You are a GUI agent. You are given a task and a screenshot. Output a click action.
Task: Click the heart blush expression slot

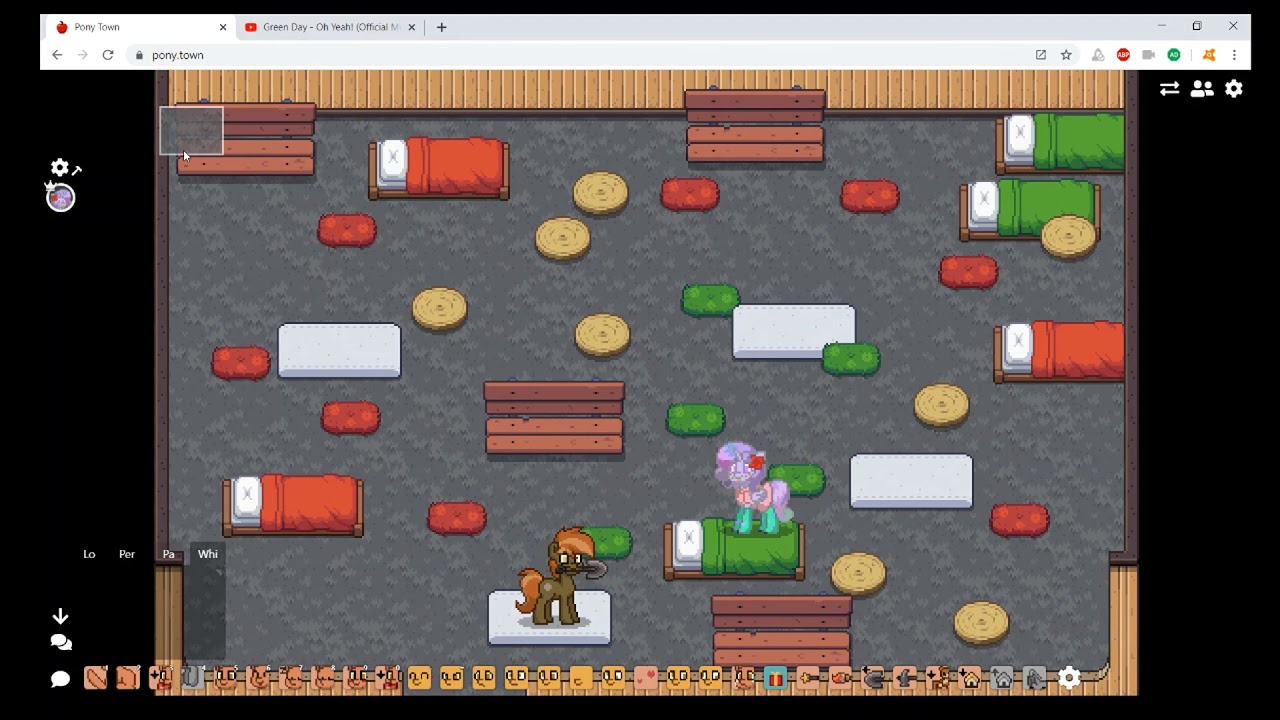tap(645, 678)
